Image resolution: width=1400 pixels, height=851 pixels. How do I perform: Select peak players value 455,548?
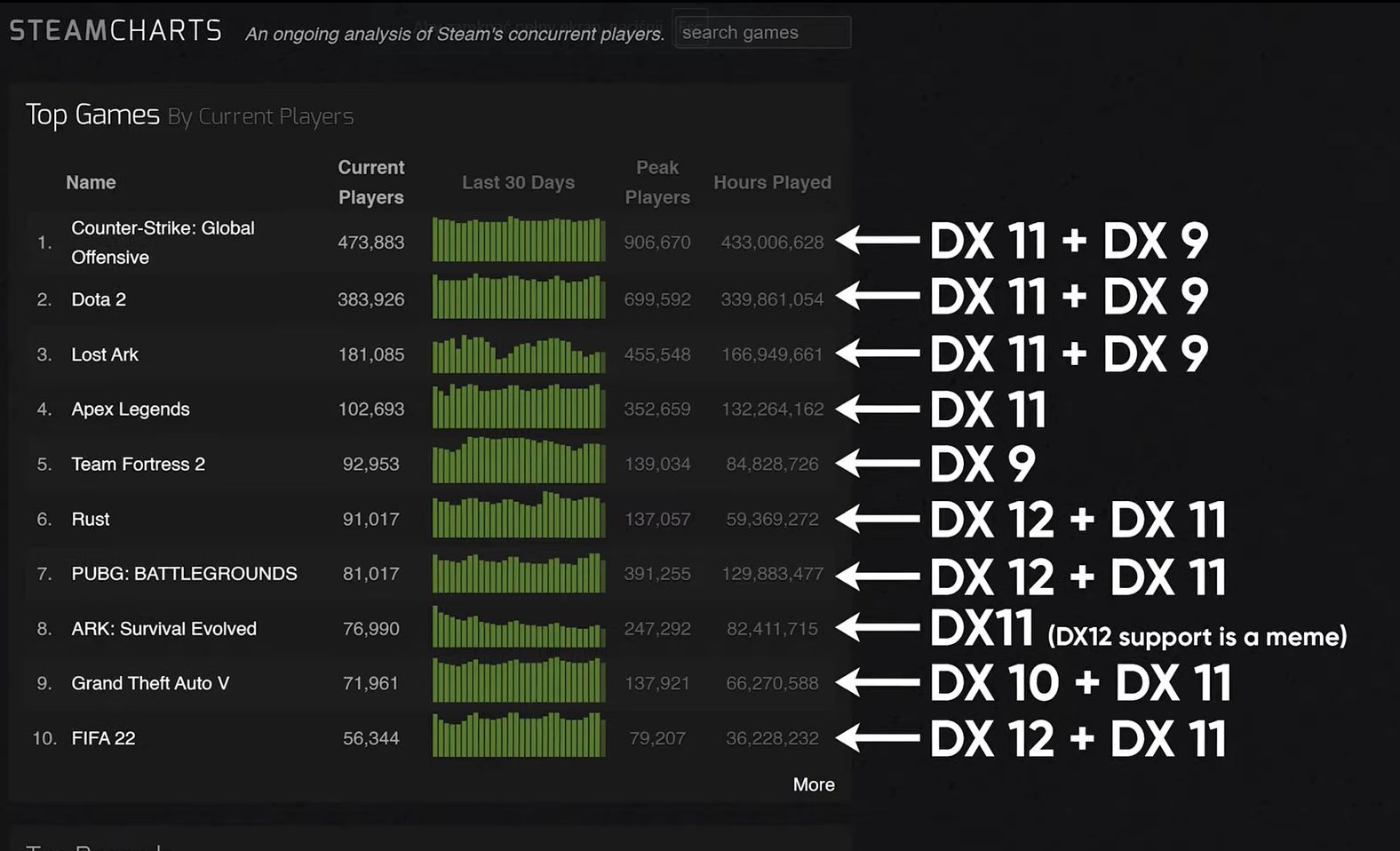pyautogui.click(x=657, y=354)
